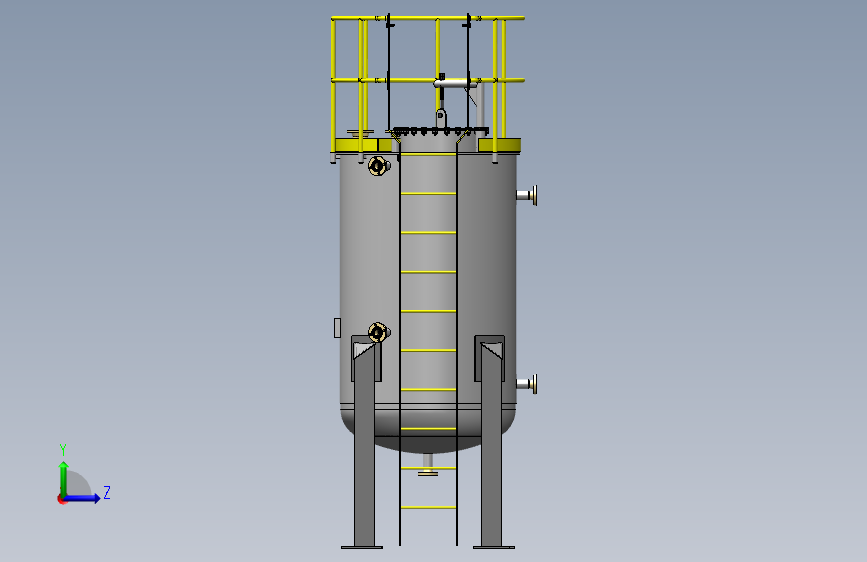This screenshot has width=867, height=562.
Task: Click the left leg's base plate
Action: point(362,548)
